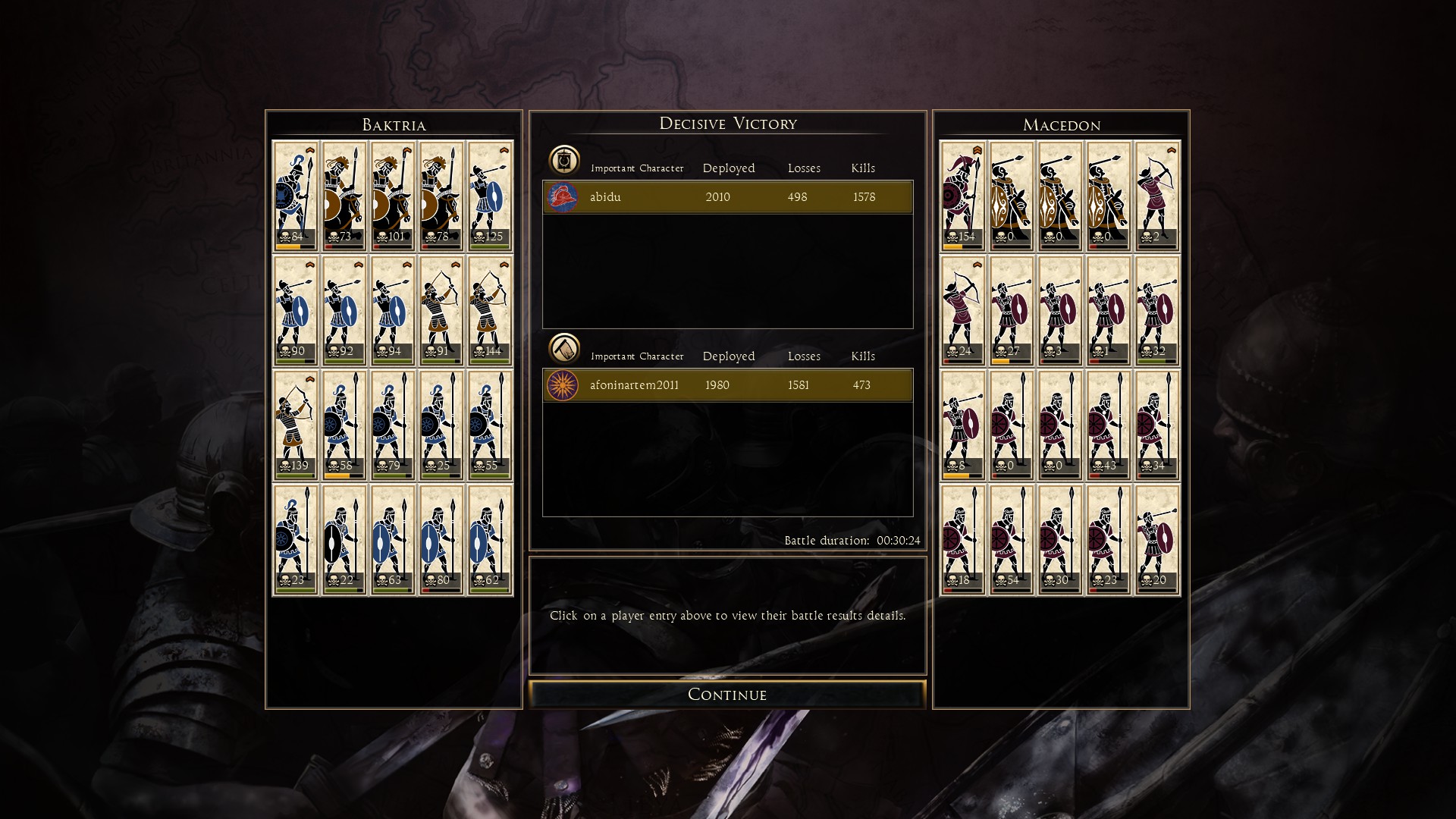
Task: Select Baktria slinger unit card with 125 kills
Action: tap(490, 196)
